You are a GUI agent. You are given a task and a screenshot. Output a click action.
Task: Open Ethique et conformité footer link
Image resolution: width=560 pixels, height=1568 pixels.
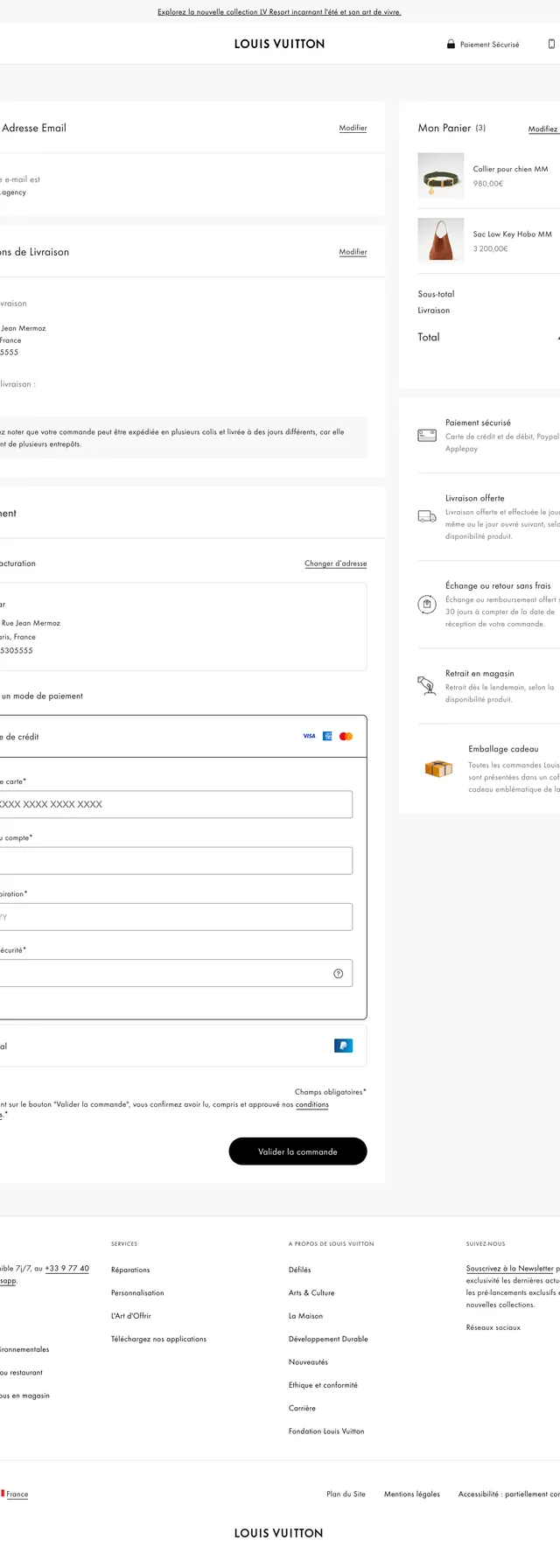[323, 1385]
